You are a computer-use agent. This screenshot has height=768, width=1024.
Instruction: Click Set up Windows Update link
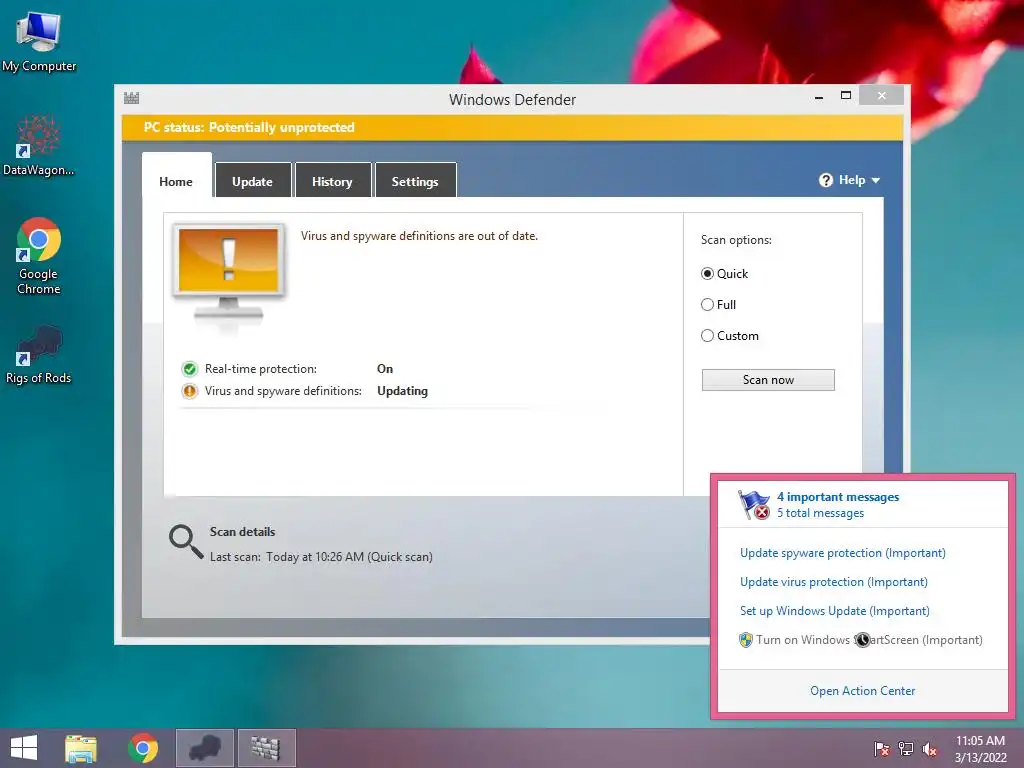[835, 611]
